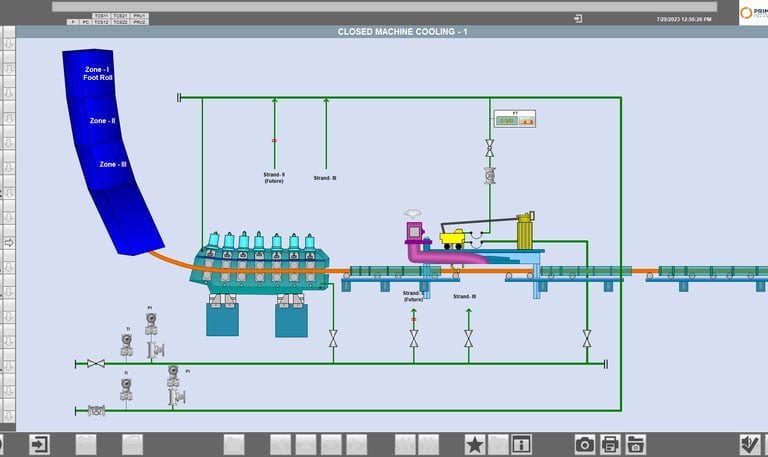Click the long gray alarm bar at top
Viewport: 768px width, 457px height.
(x=384, y=6)
